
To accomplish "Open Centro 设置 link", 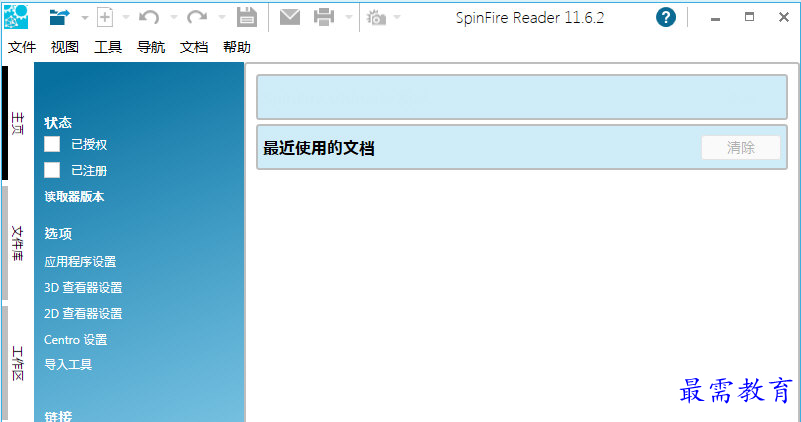I will pos(76,340).
